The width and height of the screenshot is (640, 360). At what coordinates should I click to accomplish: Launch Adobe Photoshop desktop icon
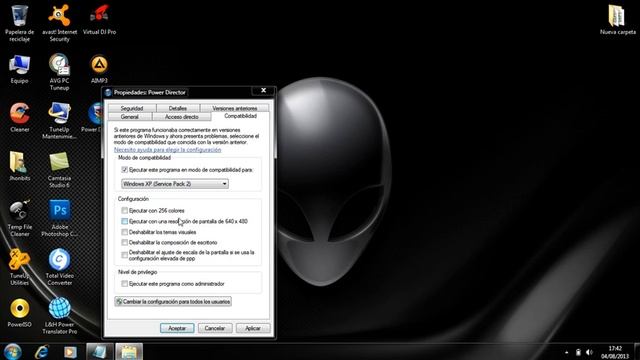click(60, 218)
